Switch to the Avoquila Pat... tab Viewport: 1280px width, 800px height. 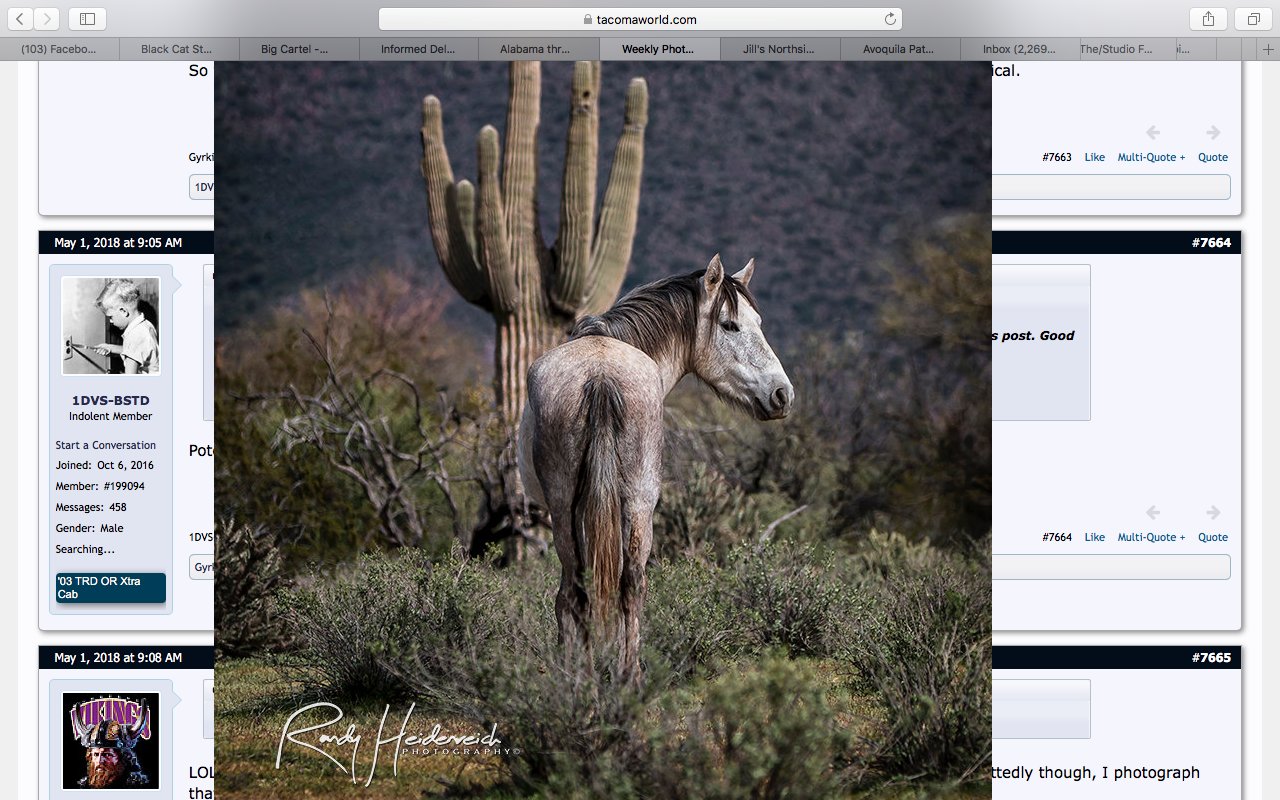899,49
